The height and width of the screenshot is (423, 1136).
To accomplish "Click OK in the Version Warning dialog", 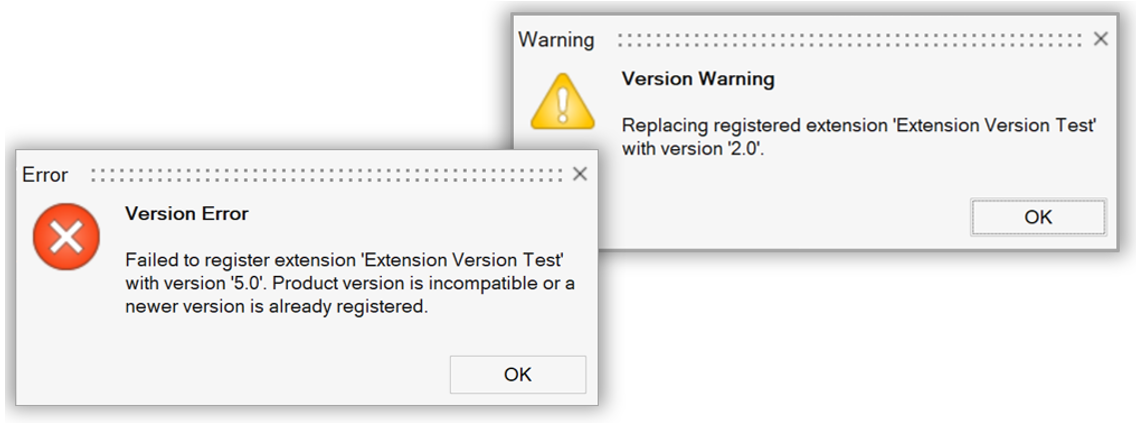I will (x=1037, y=217).
